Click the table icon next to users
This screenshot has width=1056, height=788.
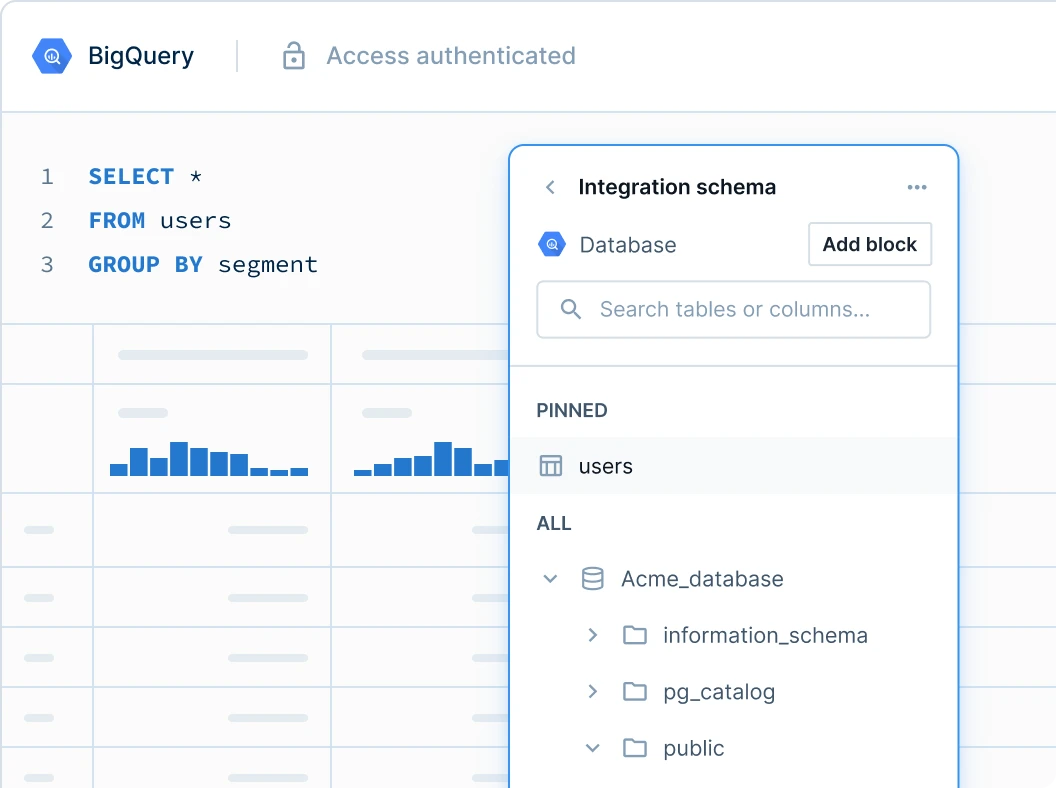[551, 466]
